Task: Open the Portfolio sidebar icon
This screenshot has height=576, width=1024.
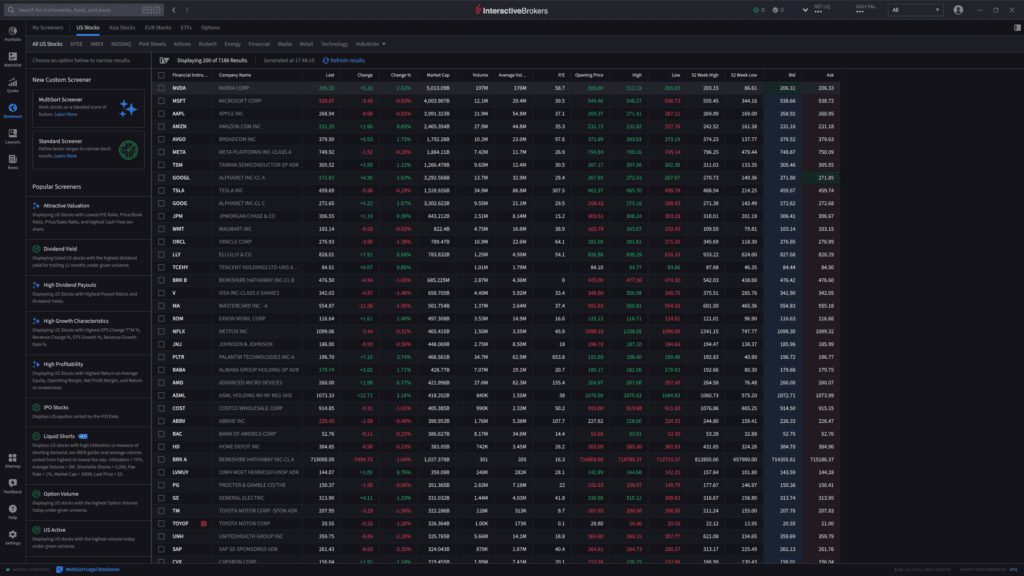Action: tap(12, 33)
